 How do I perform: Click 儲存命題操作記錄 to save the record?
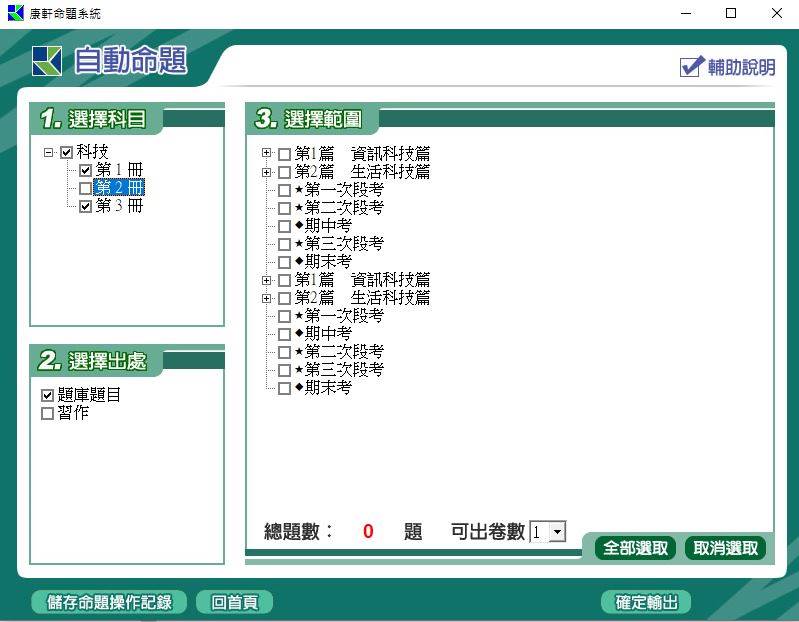click(x=109, y=602)
